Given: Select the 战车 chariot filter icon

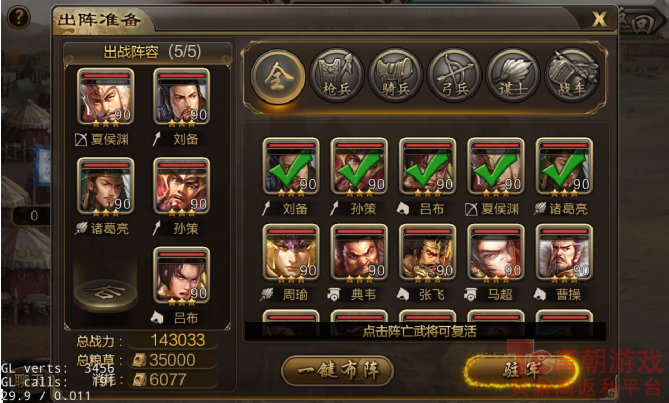Looking at the screenshot, I should click(x=572, y=75).
